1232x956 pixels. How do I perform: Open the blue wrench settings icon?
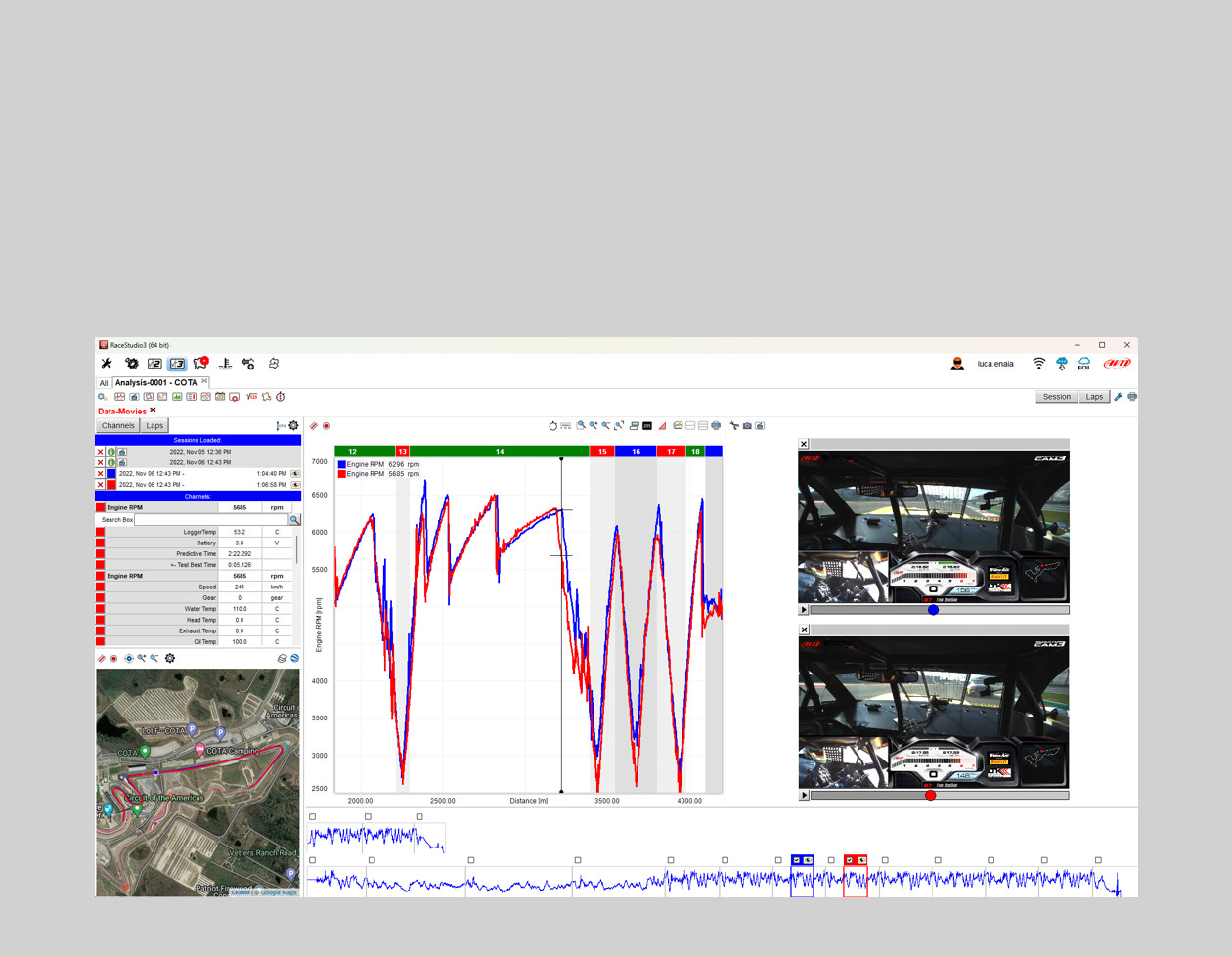(1119, 397)
